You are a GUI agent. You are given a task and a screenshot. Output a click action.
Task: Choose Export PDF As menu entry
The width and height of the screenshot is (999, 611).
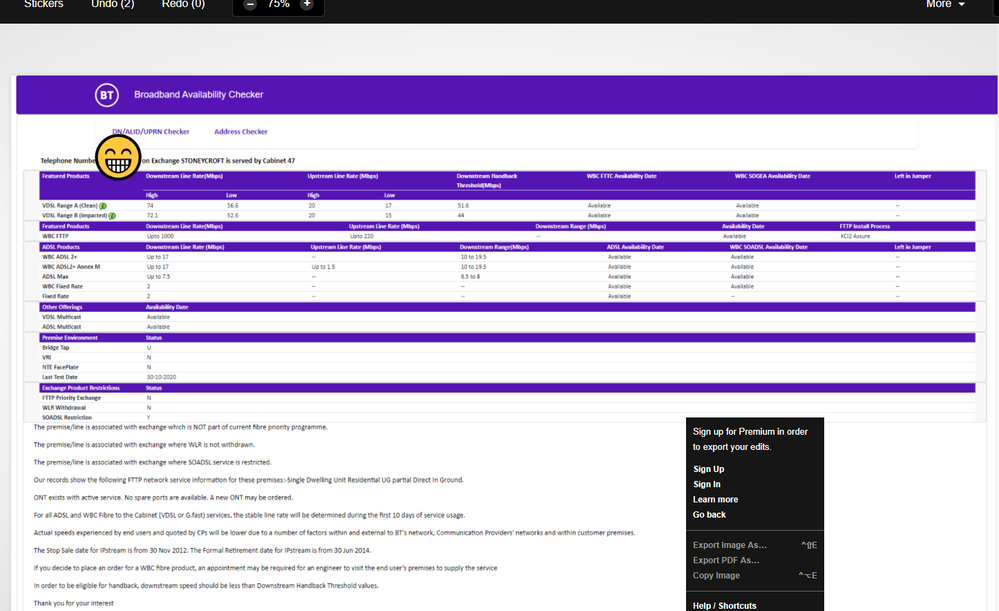pos(727,560)
